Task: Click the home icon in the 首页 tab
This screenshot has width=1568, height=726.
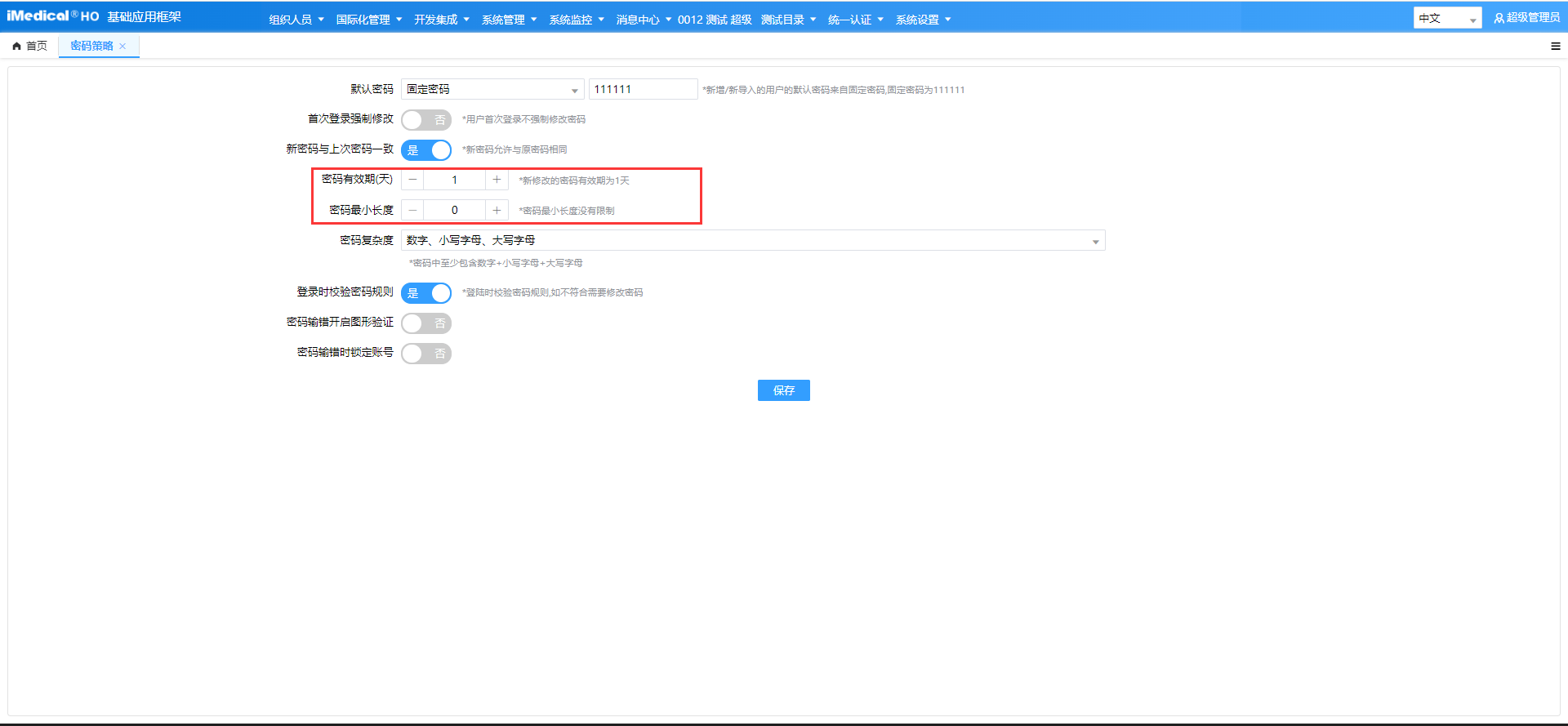Action: click(x=16, y=47)
